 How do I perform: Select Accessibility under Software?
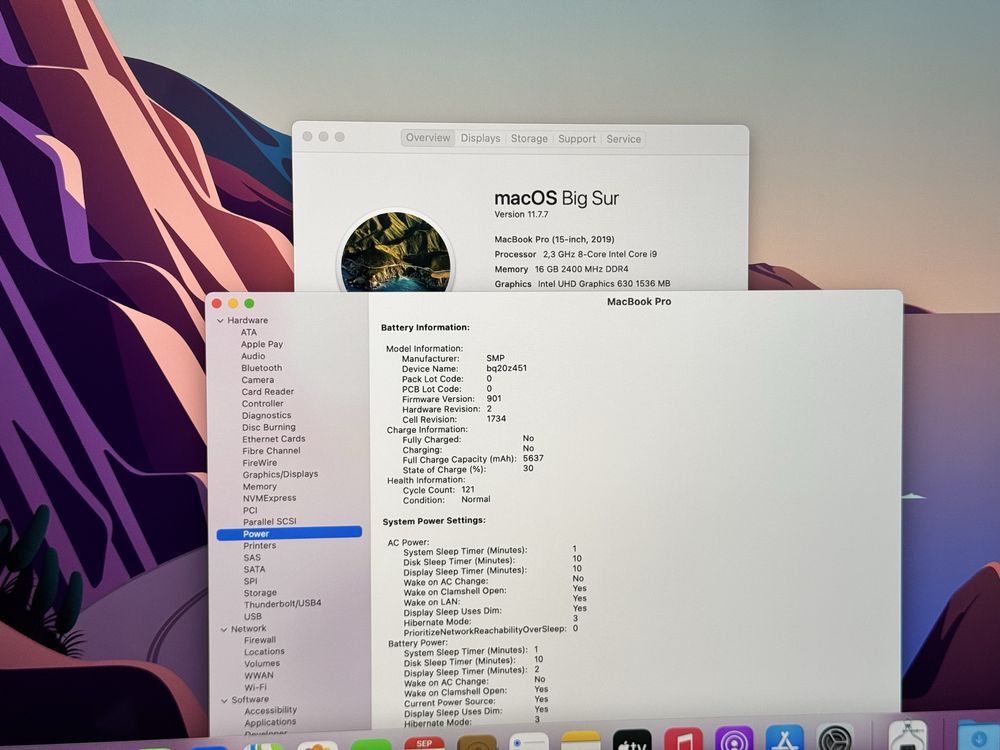270,710
